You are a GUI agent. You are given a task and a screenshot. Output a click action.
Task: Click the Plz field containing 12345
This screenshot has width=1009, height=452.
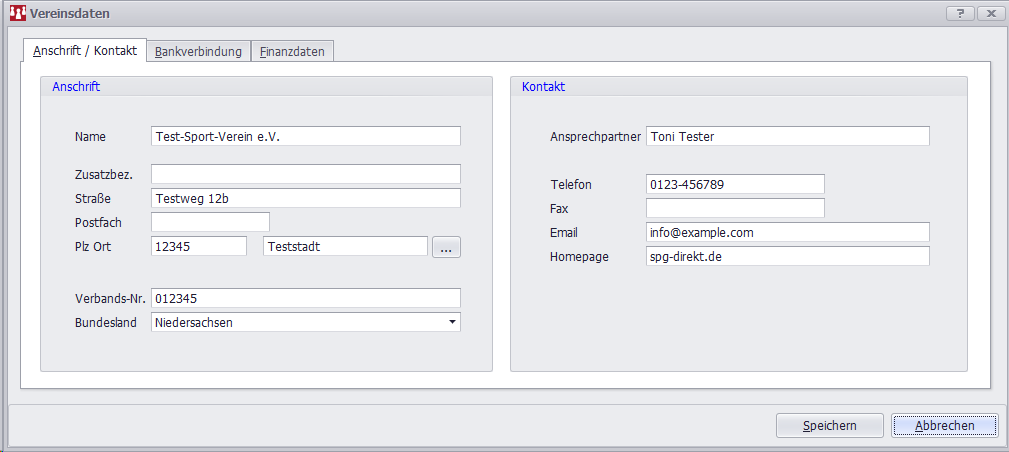click(x=198, y=246)
